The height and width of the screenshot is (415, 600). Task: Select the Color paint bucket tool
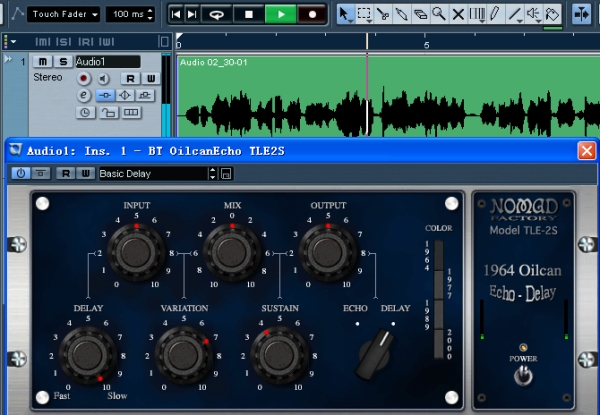point(552,14)
